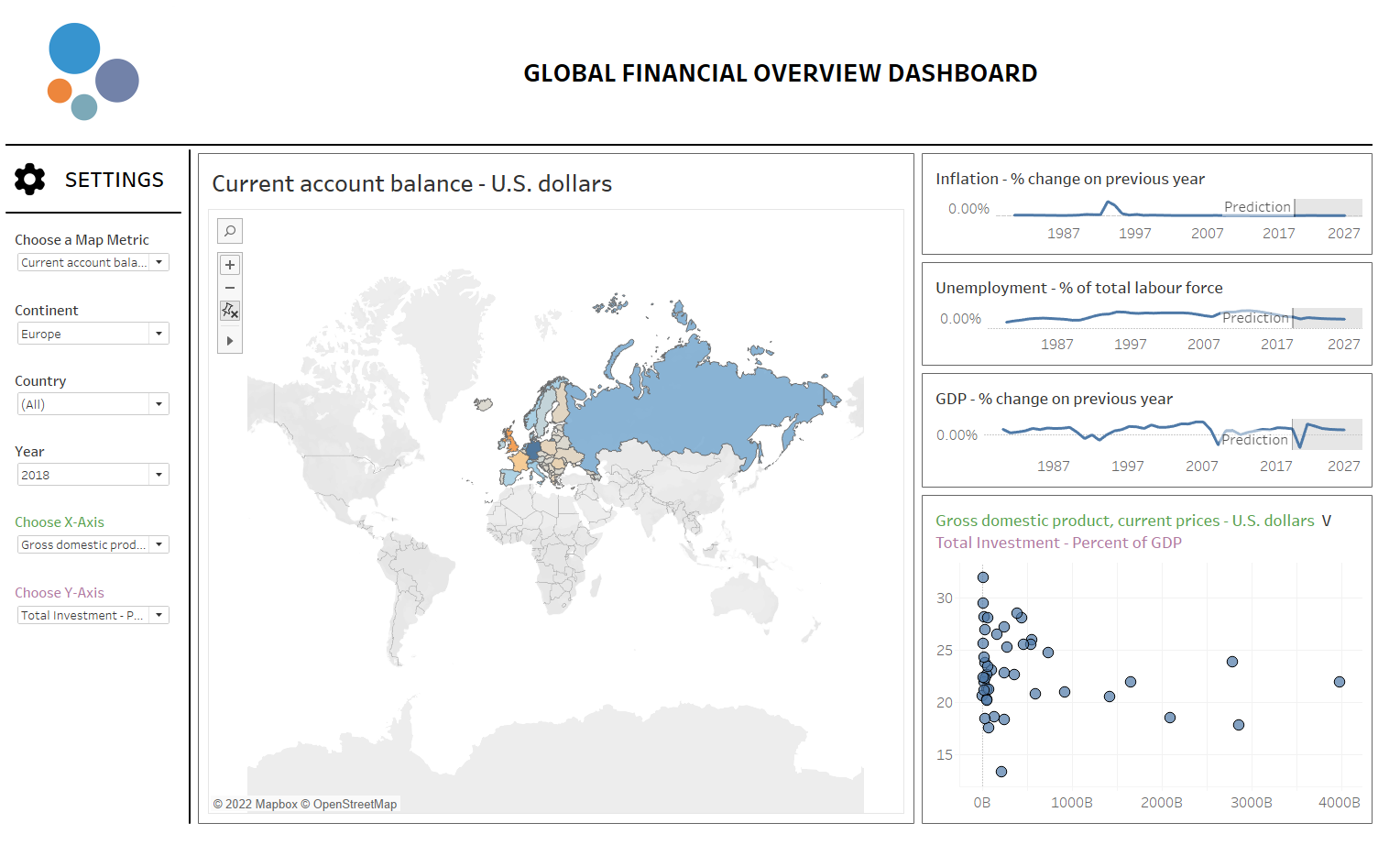Click the 30 tick on scatter Y axis
Screen dimensions: 1400x867
click(945, 598)
